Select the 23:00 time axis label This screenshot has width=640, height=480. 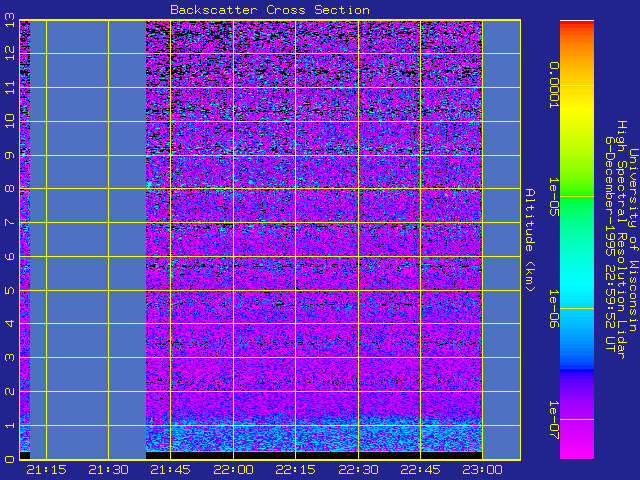pos(482,470)
